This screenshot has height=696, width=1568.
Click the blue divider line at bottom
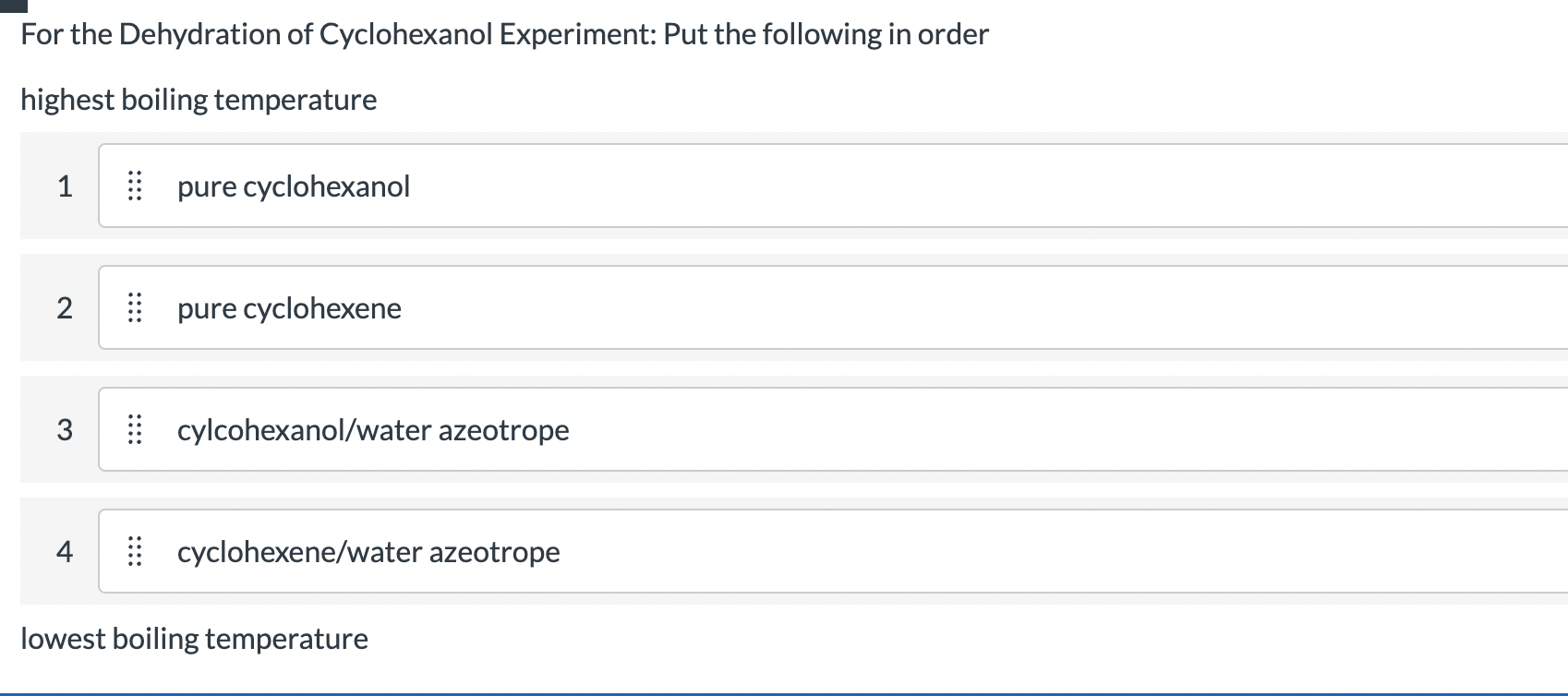(x=784, y=692)
